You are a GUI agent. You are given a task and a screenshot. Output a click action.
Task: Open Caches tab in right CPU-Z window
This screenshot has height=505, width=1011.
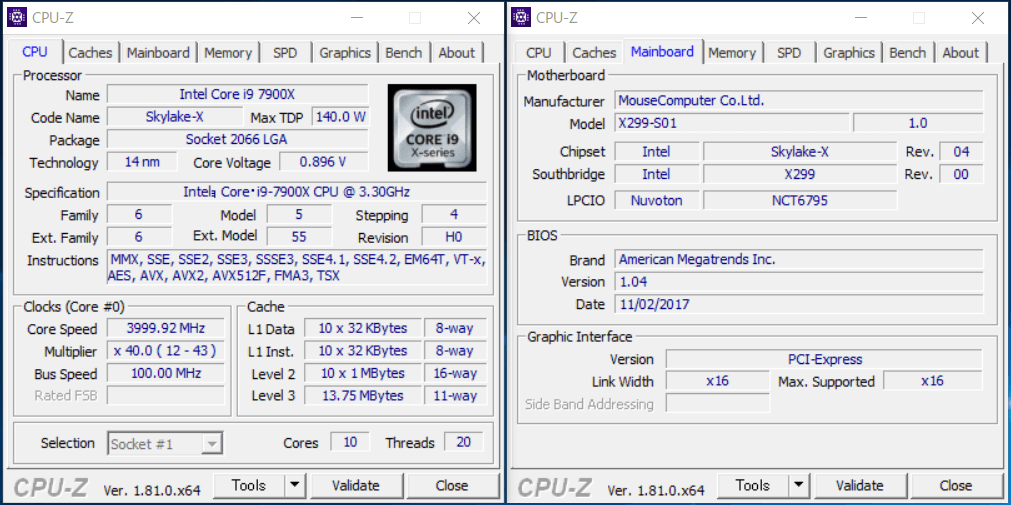pos(594,53)
